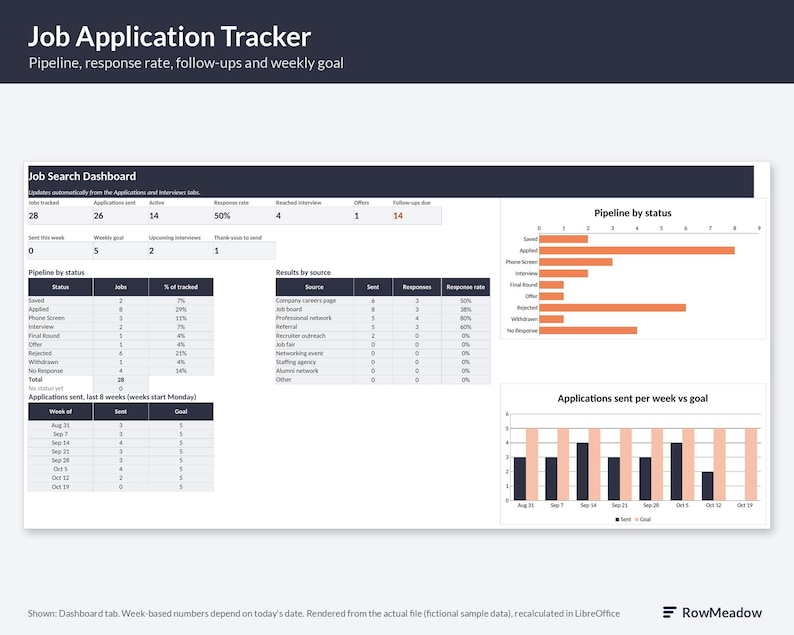The image size is (794, 635).
Task: Select the Networking event source row
Action: 383,353
